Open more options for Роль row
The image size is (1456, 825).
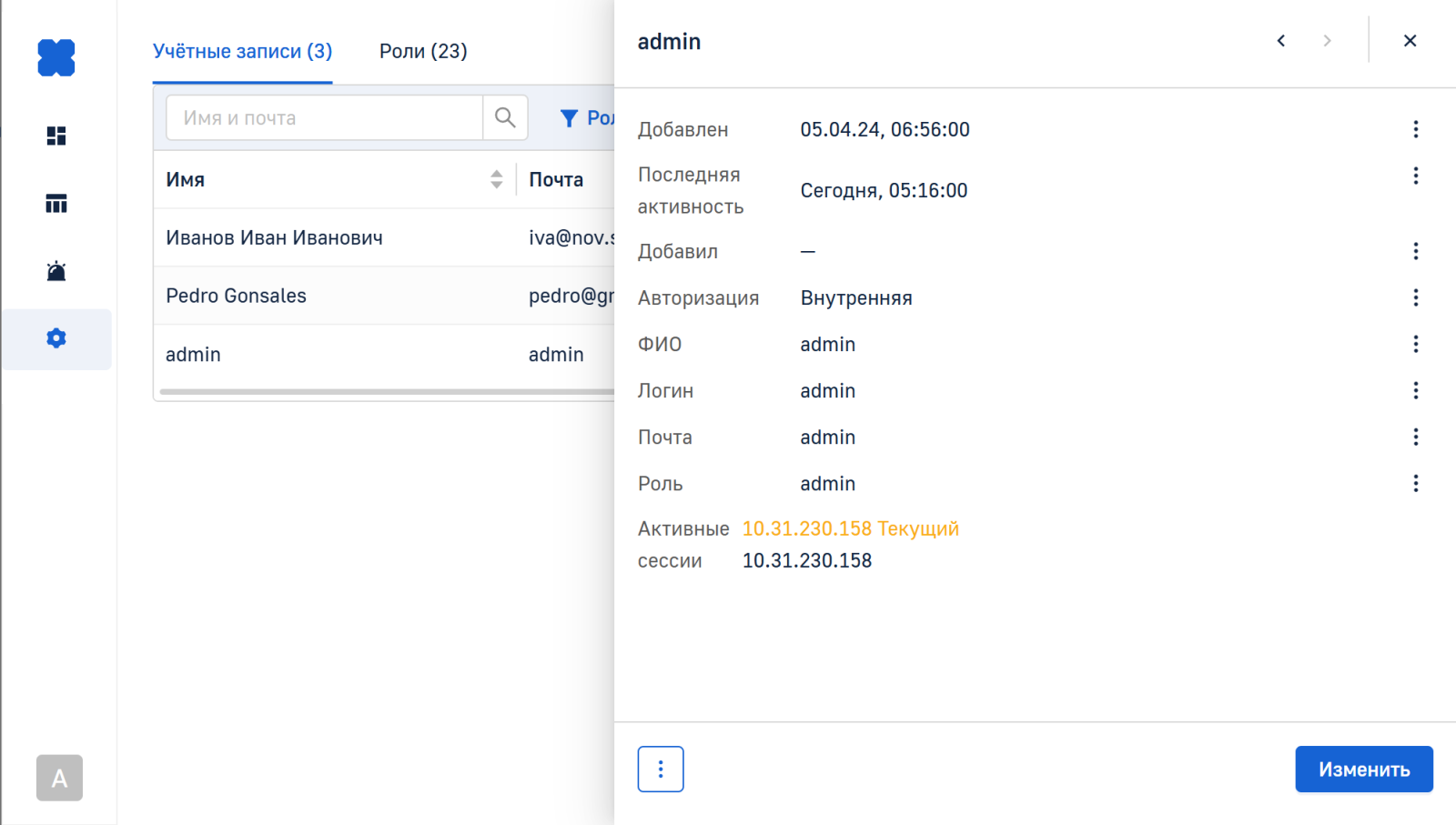(x=1415, y=483)
